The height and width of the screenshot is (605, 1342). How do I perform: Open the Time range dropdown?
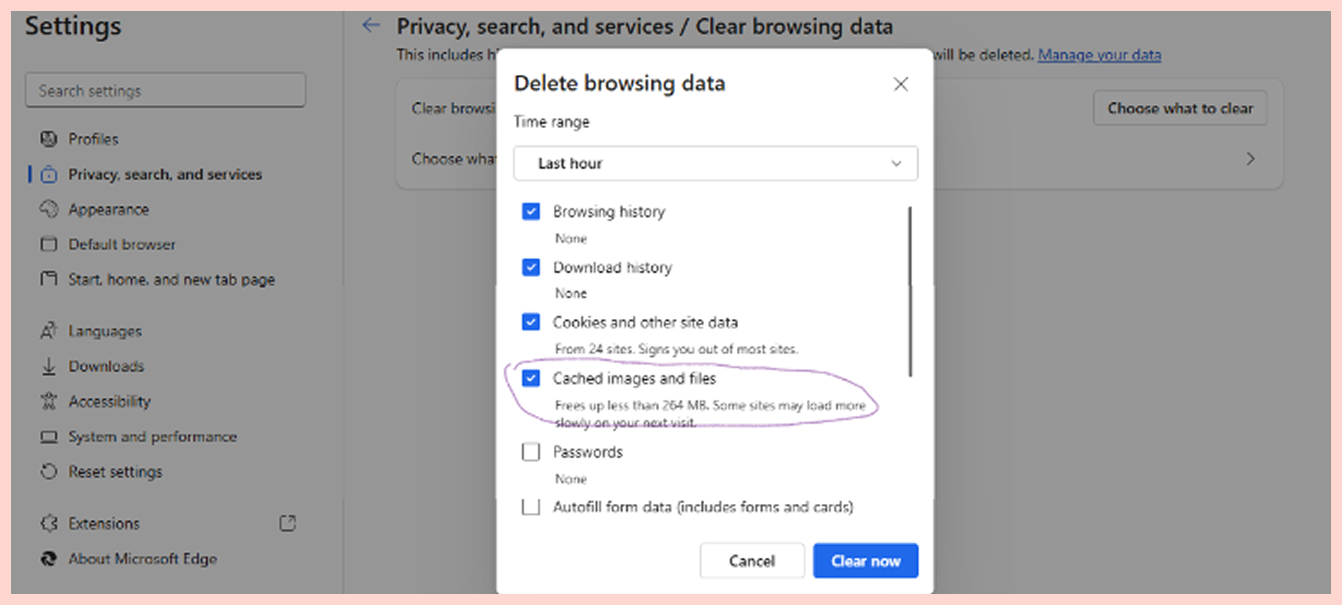[715, 164]
